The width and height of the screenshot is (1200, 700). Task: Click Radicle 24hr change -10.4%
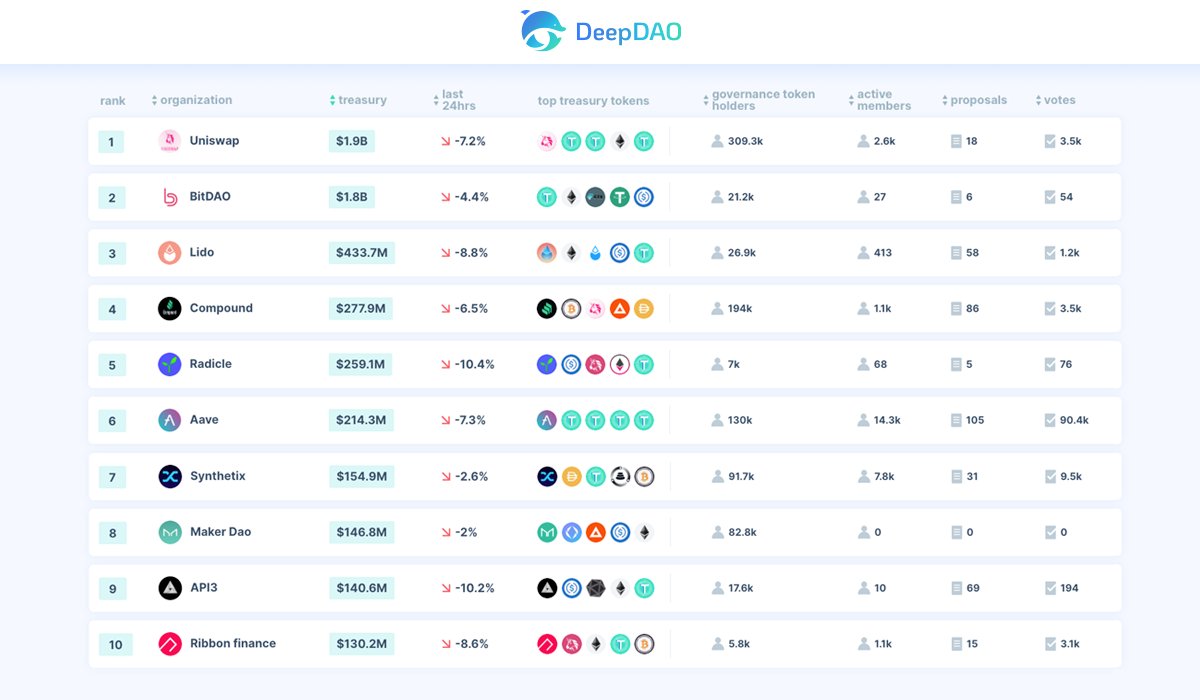click(x=474, y=365)
